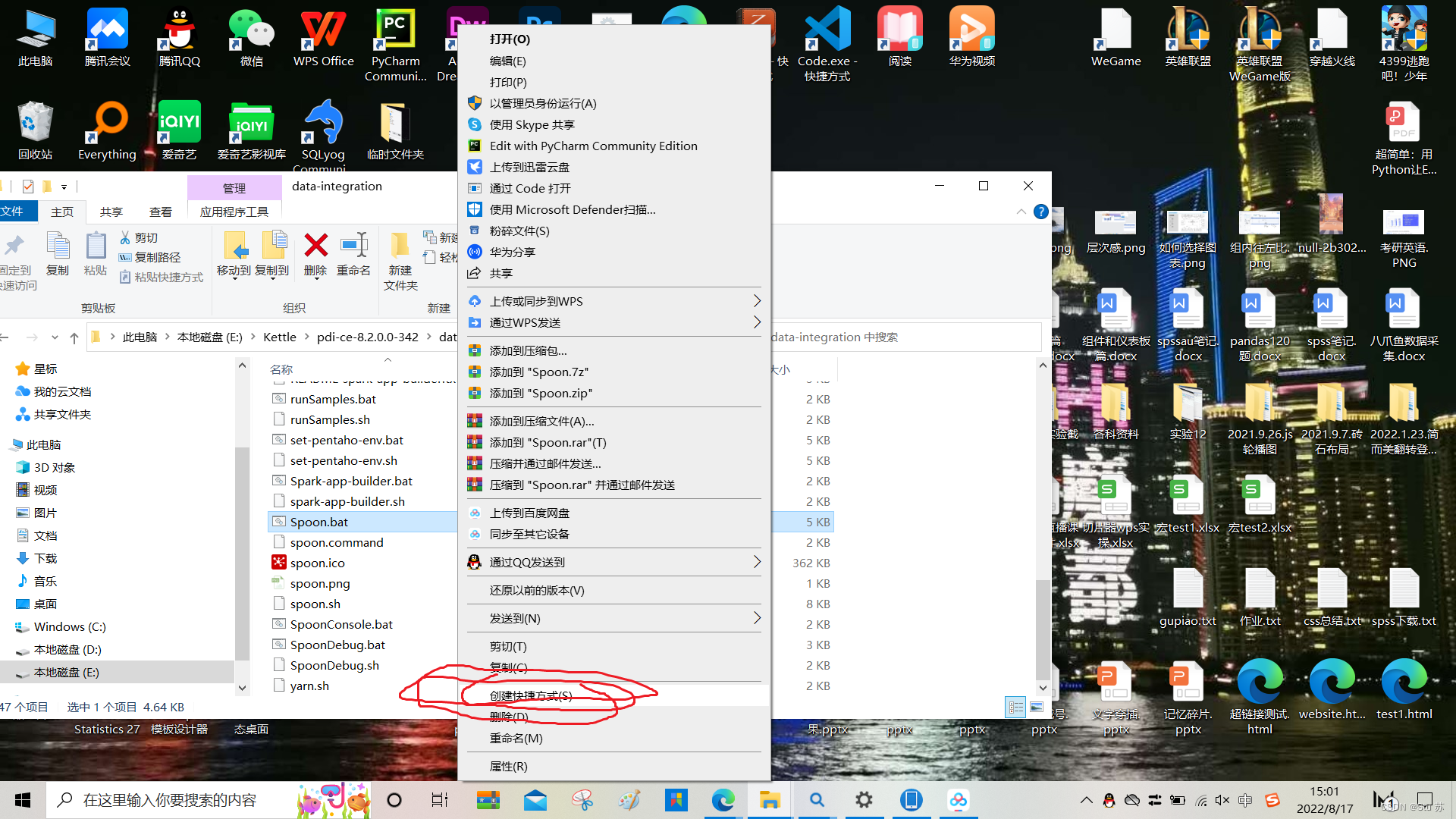Open the Recycle Bin icon

click(x=35, y=130)
